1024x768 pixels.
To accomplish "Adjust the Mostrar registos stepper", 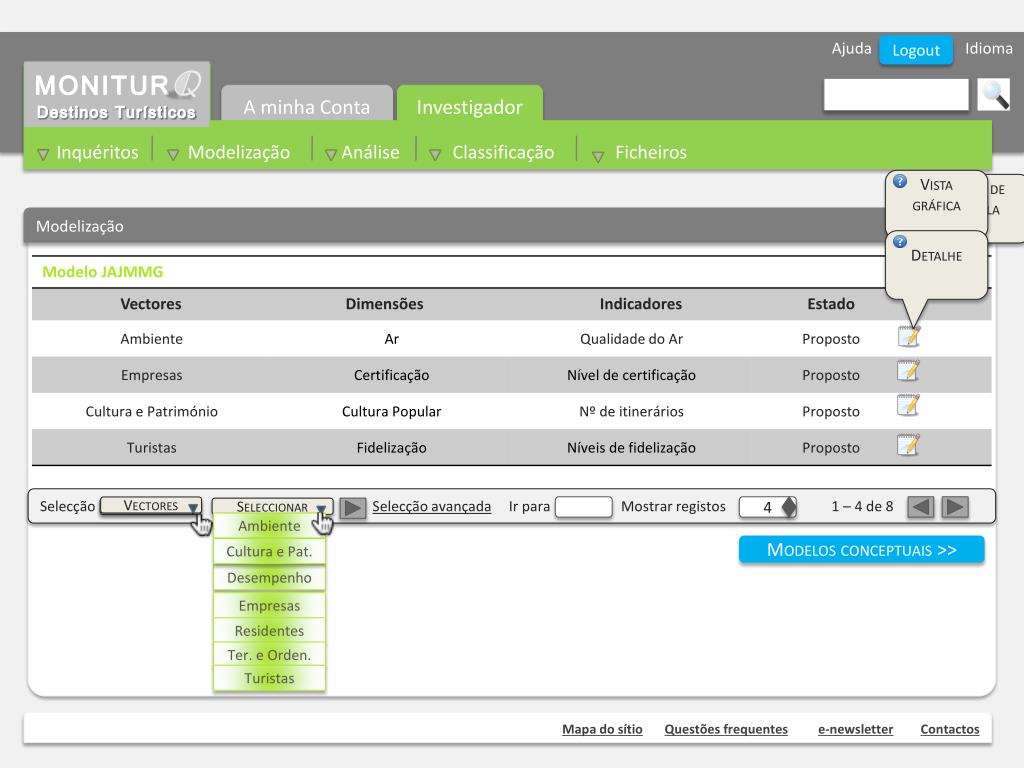I will pyautogui.click(x=789, y=507).
